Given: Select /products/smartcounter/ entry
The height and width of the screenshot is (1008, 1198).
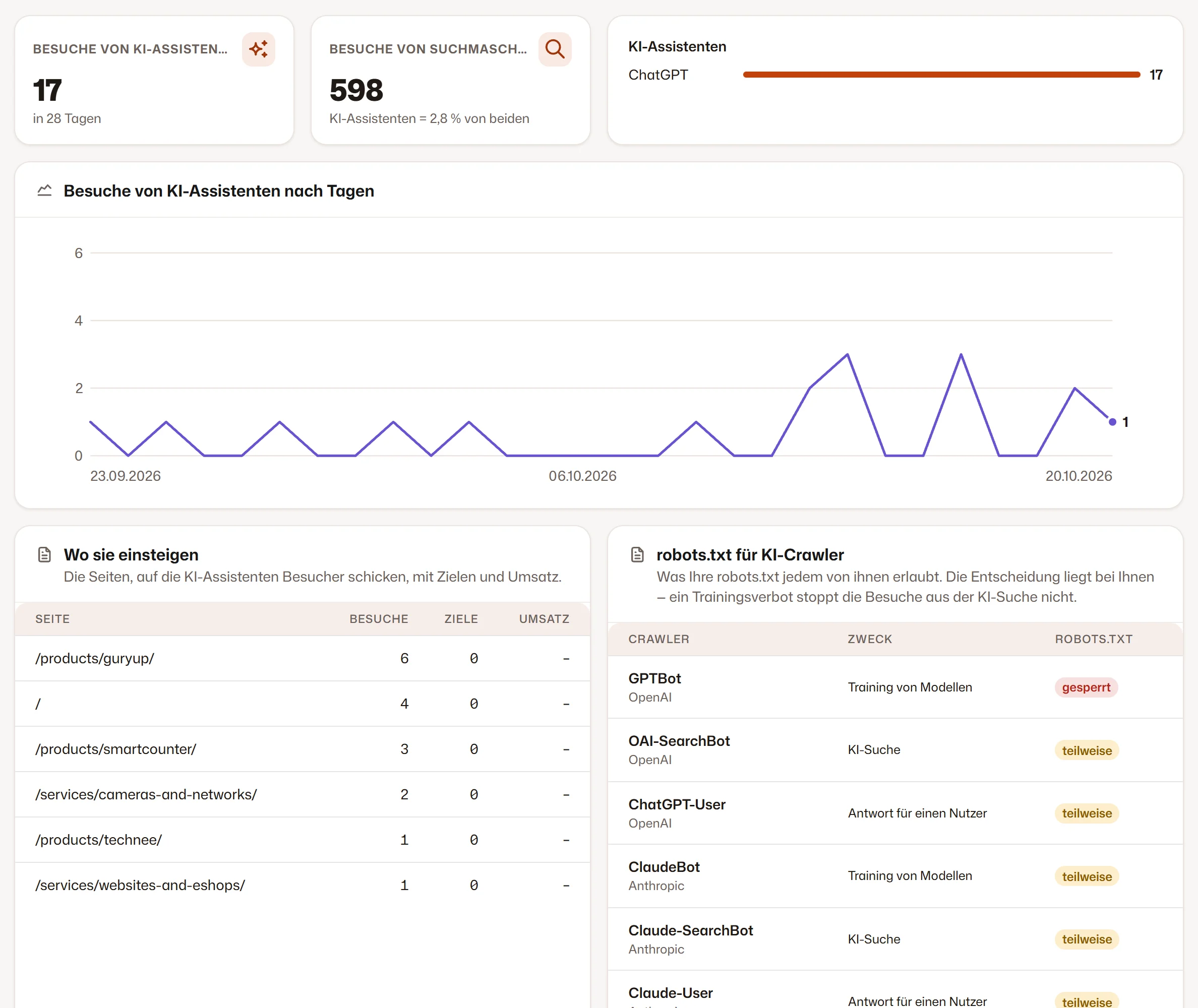Looking at the screenshot, I should click(x=303, y=749).
